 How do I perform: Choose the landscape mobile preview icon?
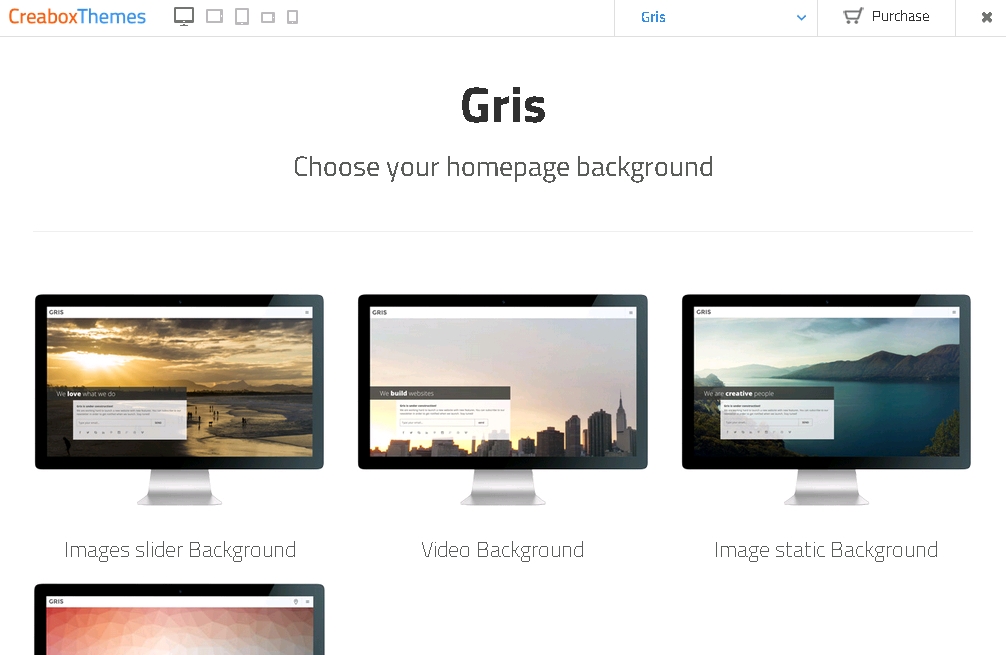coord(268,17)
